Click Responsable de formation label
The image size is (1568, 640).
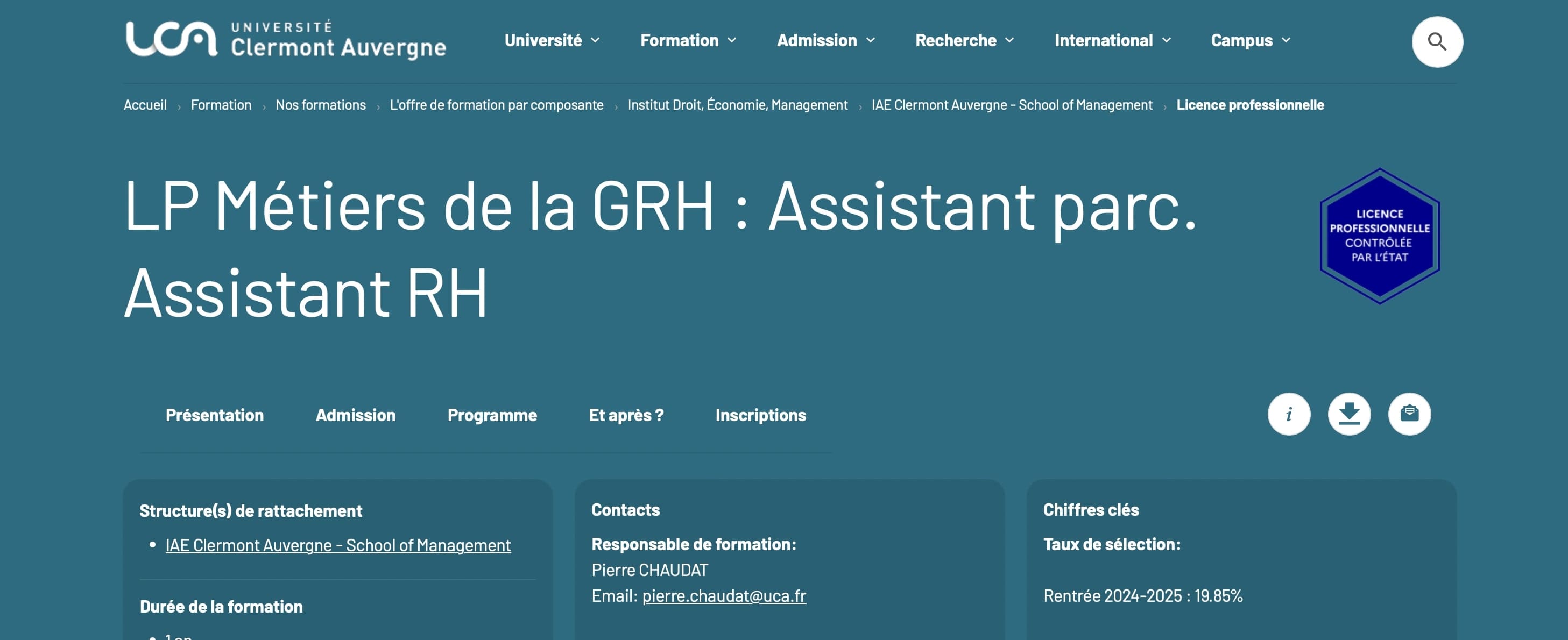coord(693,544)
